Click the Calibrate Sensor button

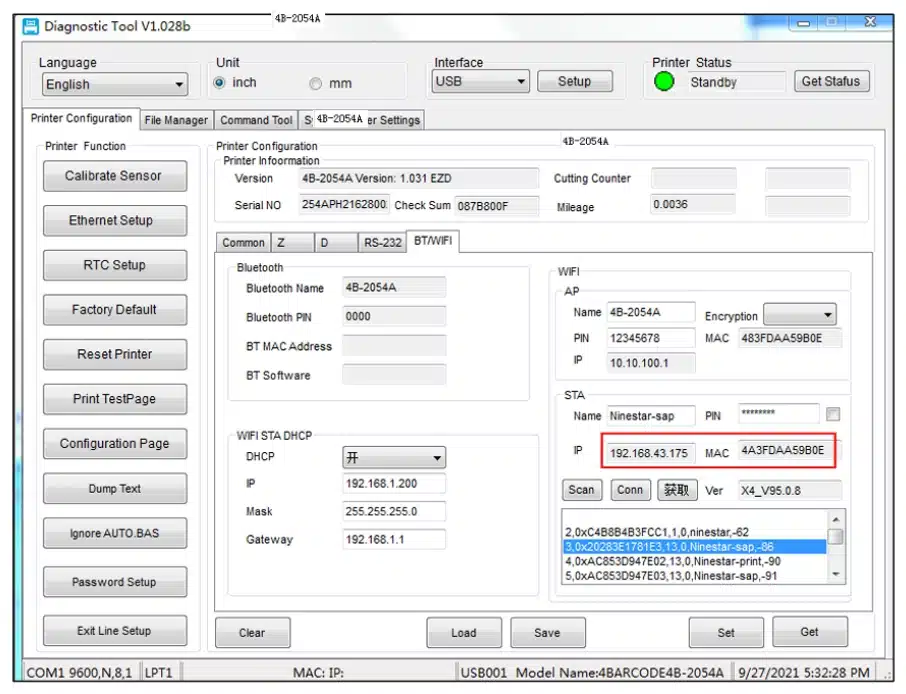[x=114, y=176]
